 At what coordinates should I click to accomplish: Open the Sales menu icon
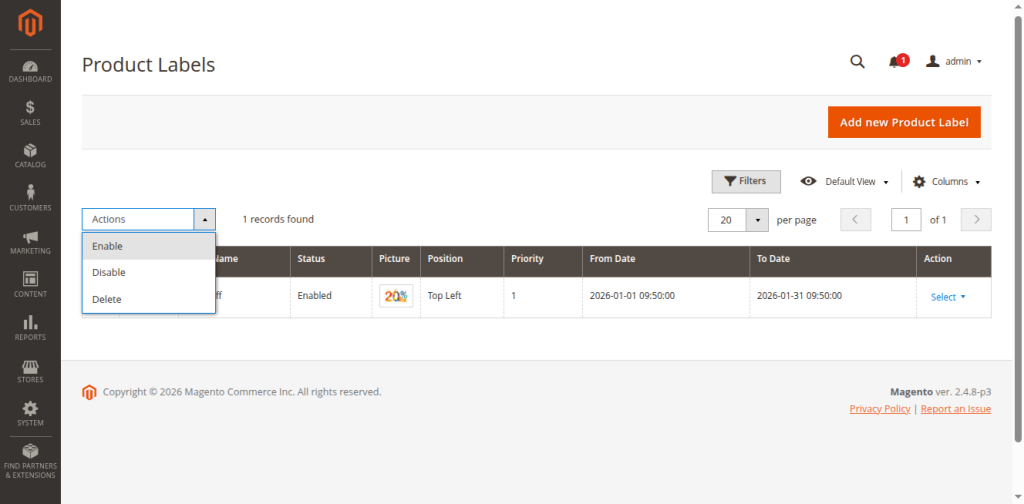click(30, 112)
